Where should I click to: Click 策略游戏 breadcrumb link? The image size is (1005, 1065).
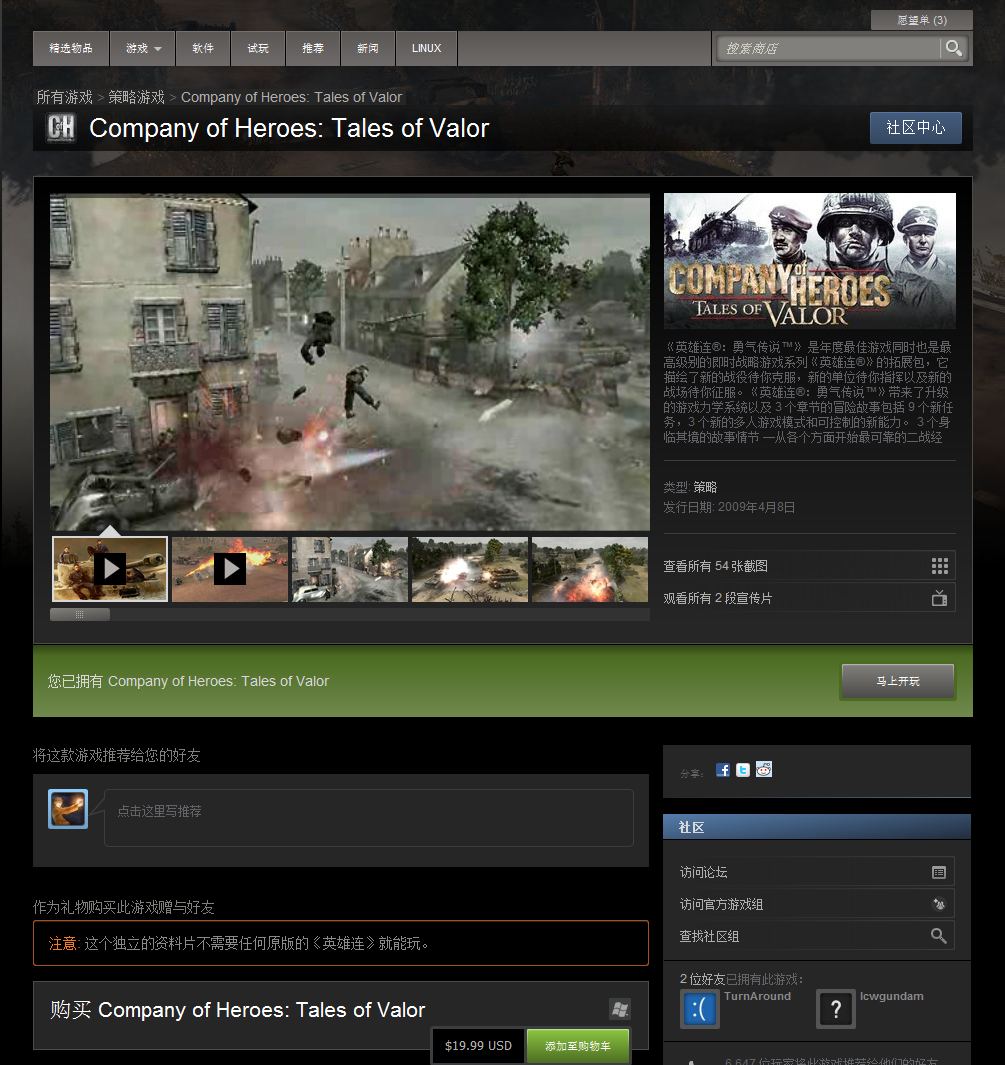click(x=136, y=97)
